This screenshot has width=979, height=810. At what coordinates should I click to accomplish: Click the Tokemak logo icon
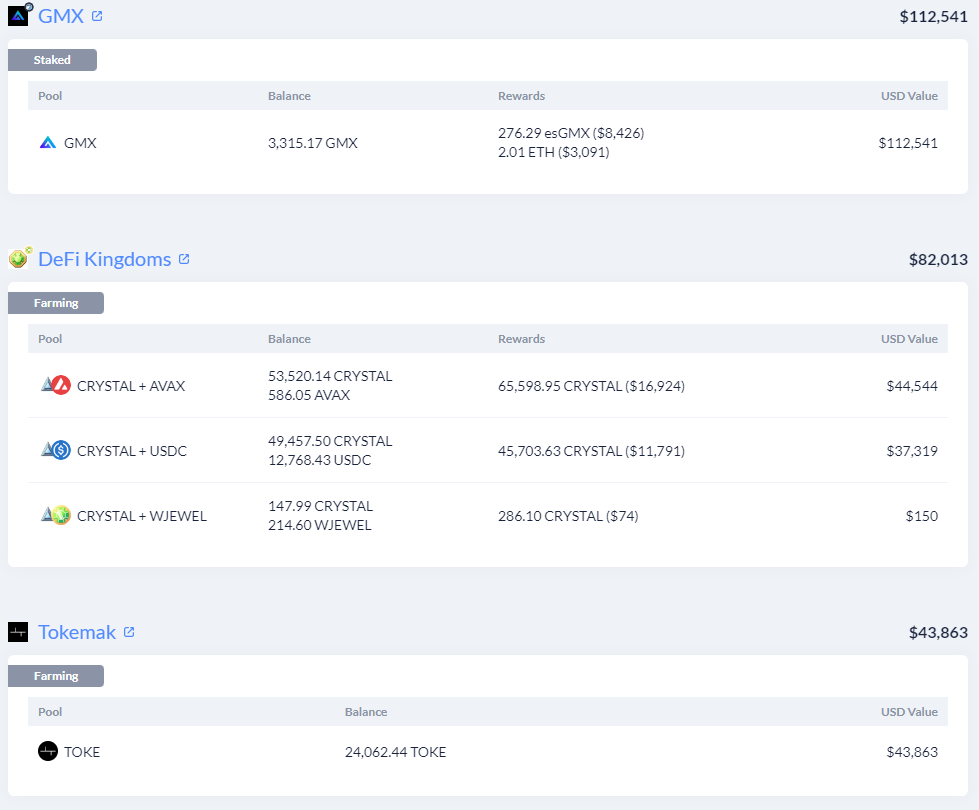coord(18,632)
